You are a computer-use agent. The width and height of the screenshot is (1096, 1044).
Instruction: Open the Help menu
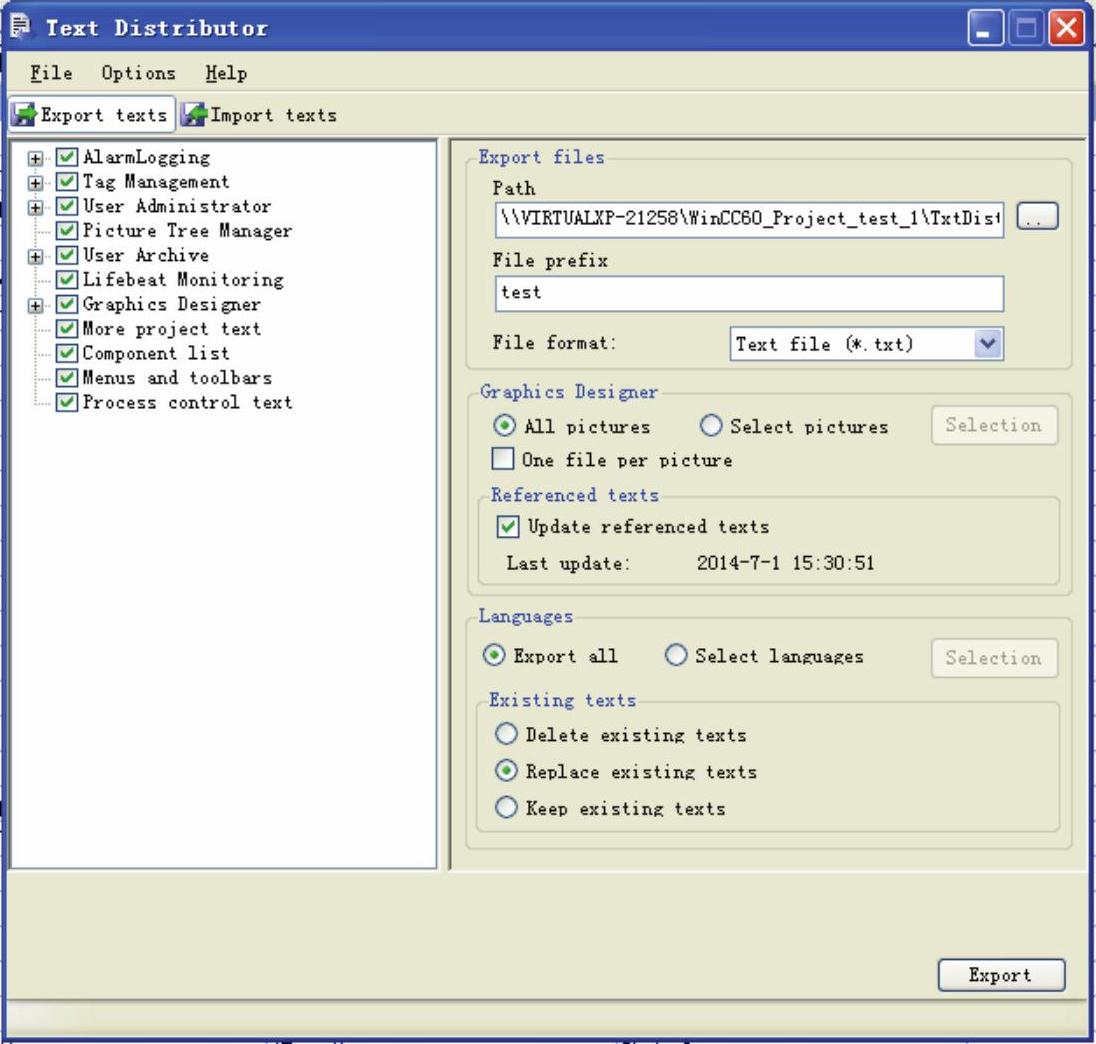click(x=226, y=73)
